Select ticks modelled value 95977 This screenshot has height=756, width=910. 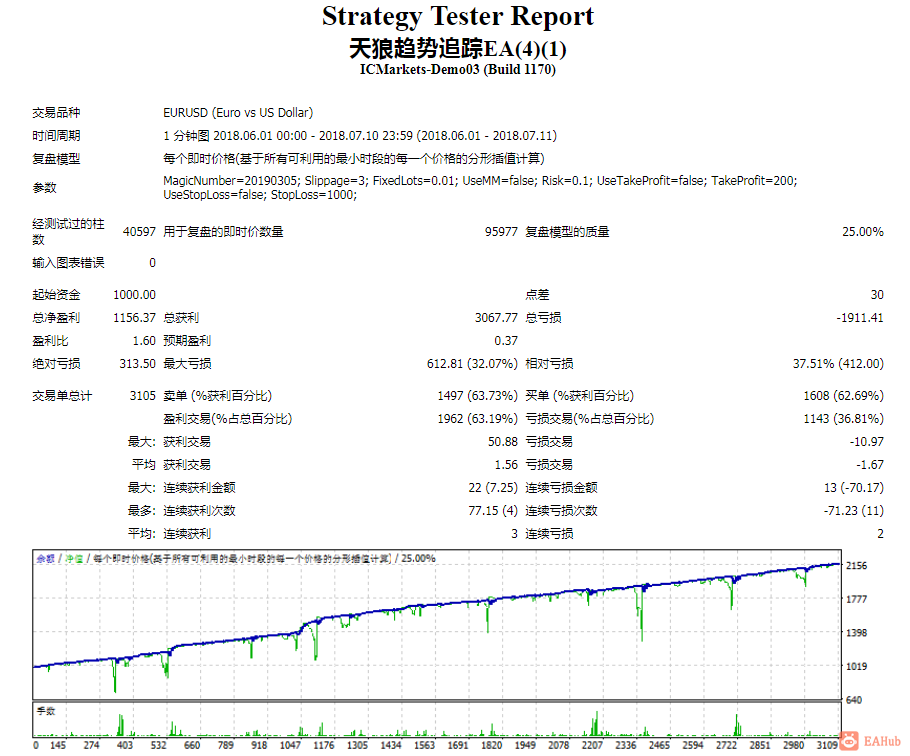pos(501,232)
